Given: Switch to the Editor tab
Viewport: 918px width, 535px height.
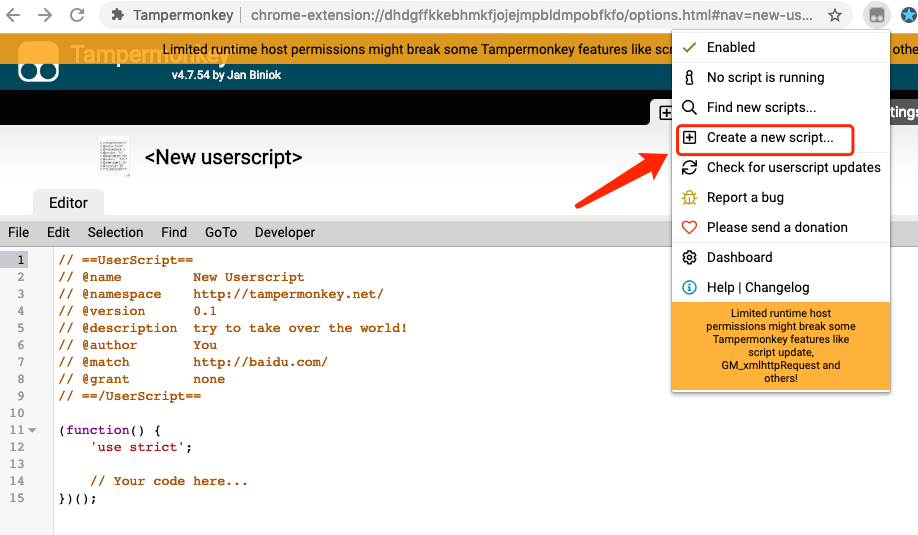Looking at the screenshot, I should pos(68,203).
